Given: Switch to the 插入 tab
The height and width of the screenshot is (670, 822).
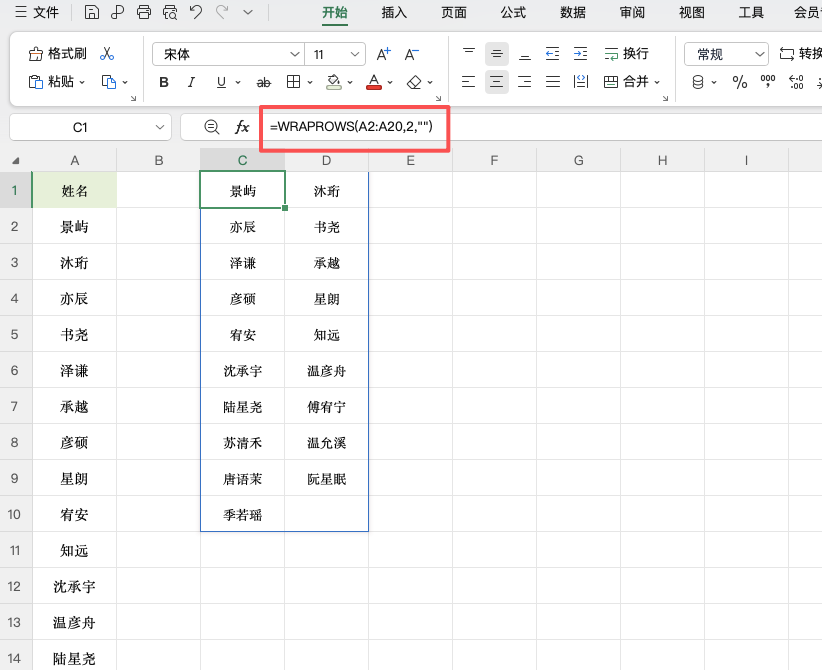Looking at the screenshot, I should pos(394,12).
